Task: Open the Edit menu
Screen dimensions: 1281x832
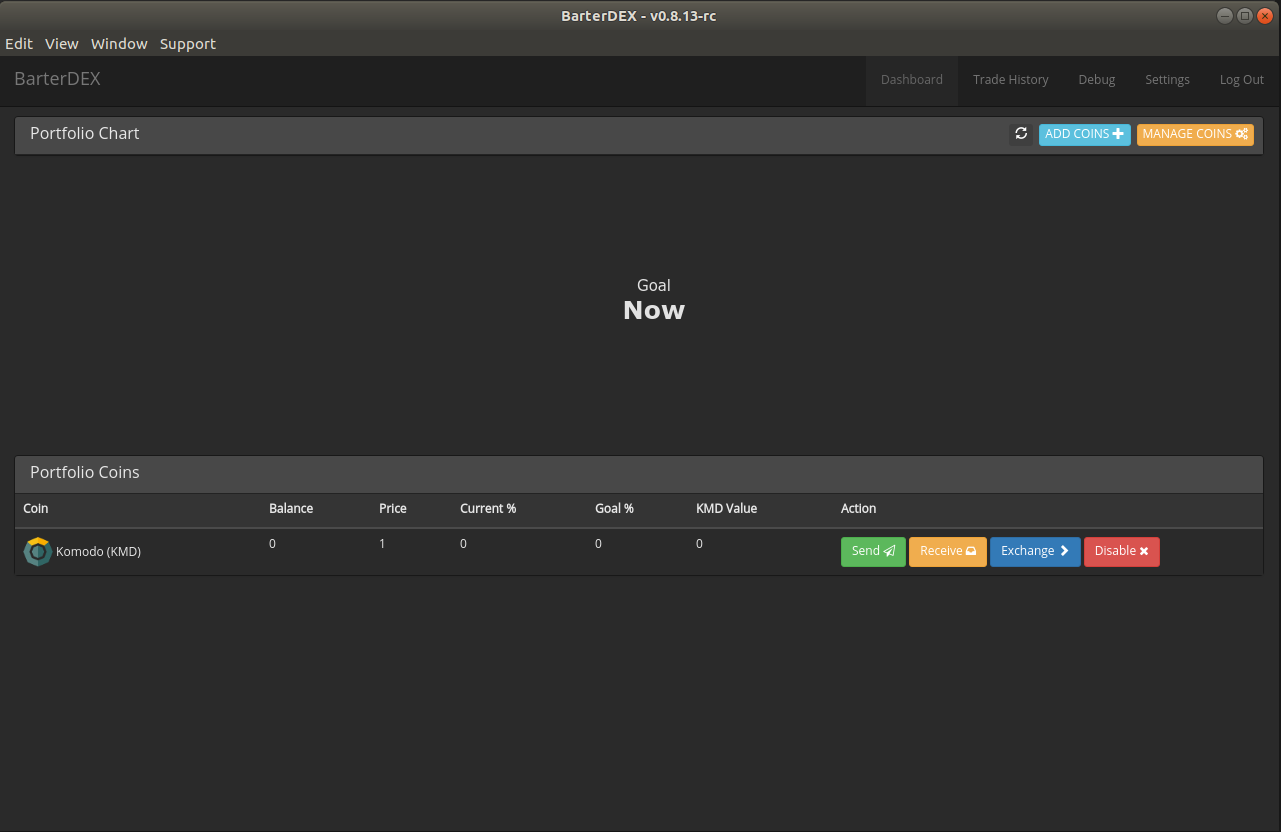Action: tap(19, 44)
